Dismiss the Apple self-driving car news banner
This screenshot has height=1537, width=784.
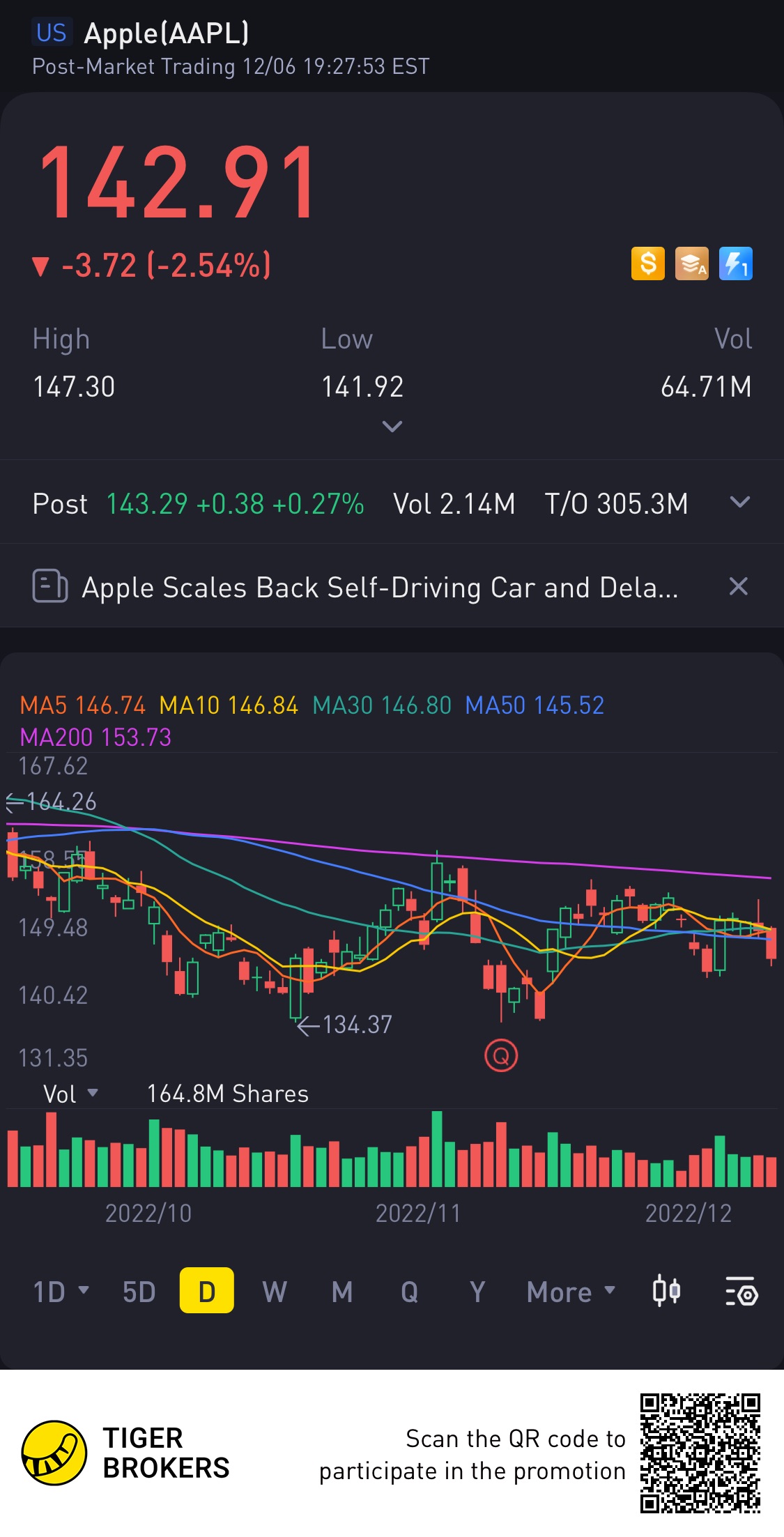pyautogui.click(x=739, y=586)
